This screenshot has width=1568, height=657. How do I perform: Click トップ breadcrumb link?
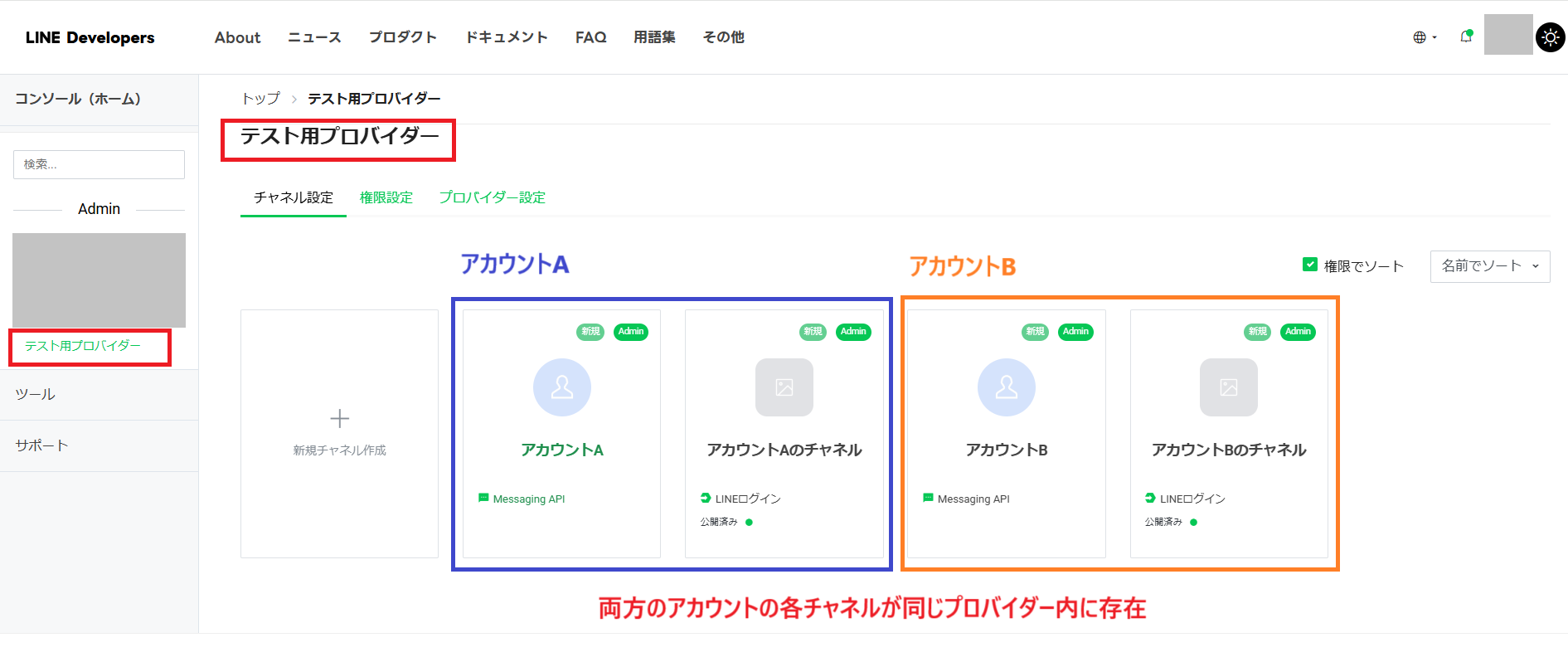point(260,99)
